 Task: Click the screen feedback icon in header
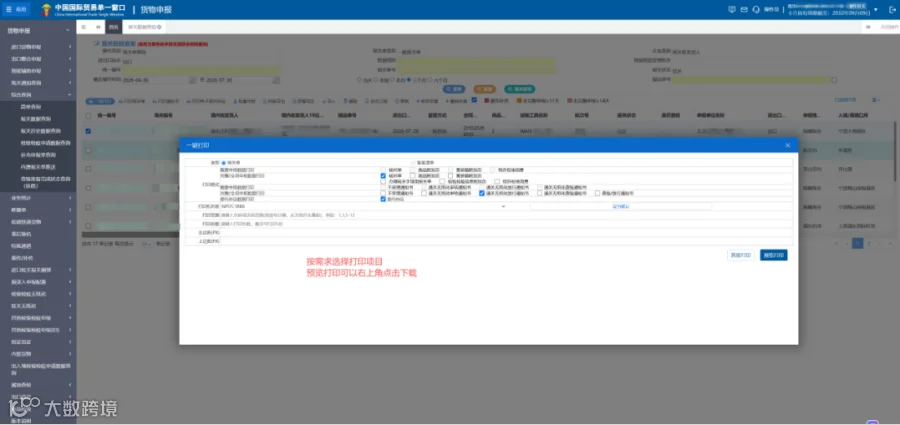coord(732,9)
